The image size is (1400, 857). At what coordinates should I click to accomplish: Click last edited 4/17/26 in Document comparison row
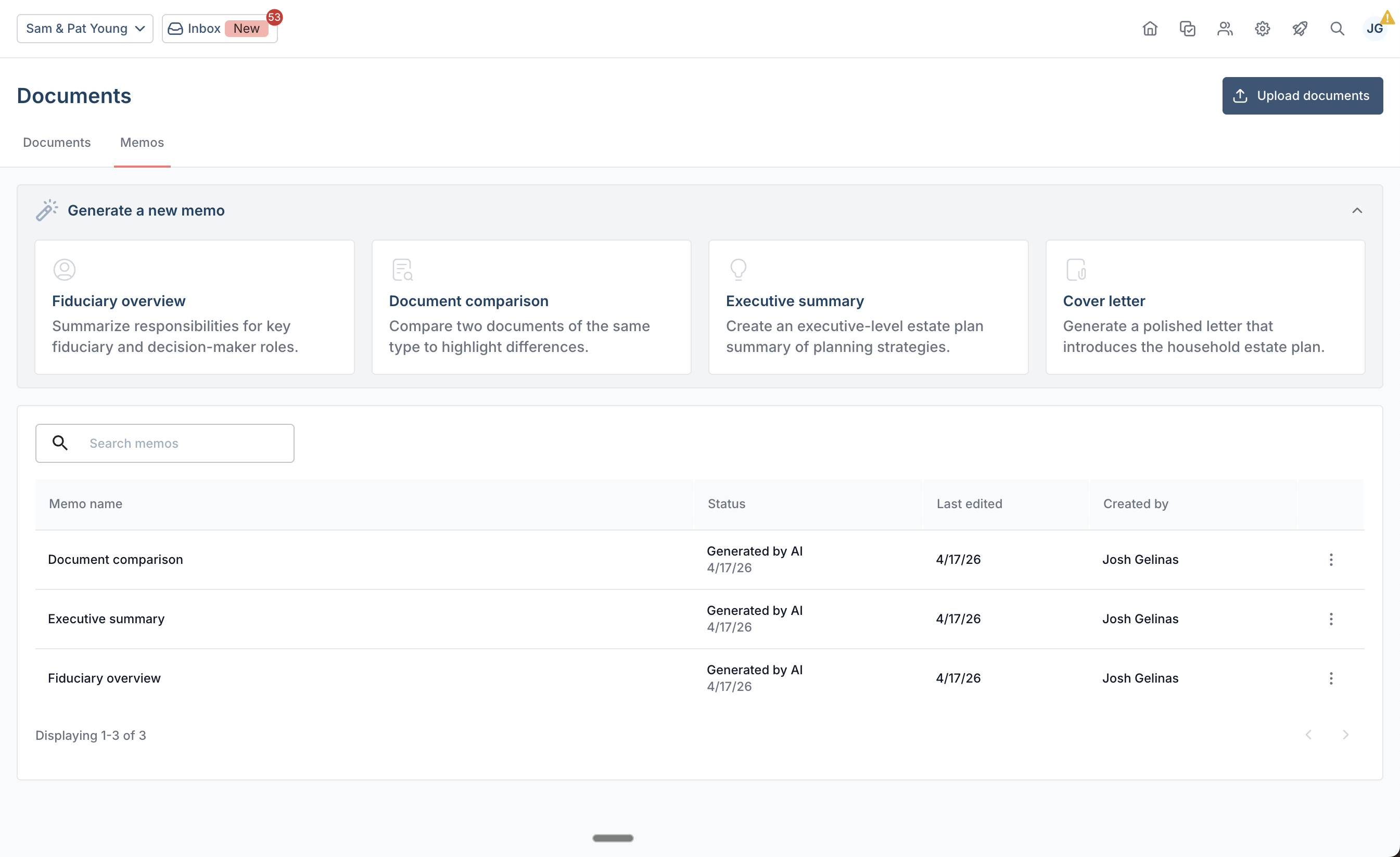point(959,560)
